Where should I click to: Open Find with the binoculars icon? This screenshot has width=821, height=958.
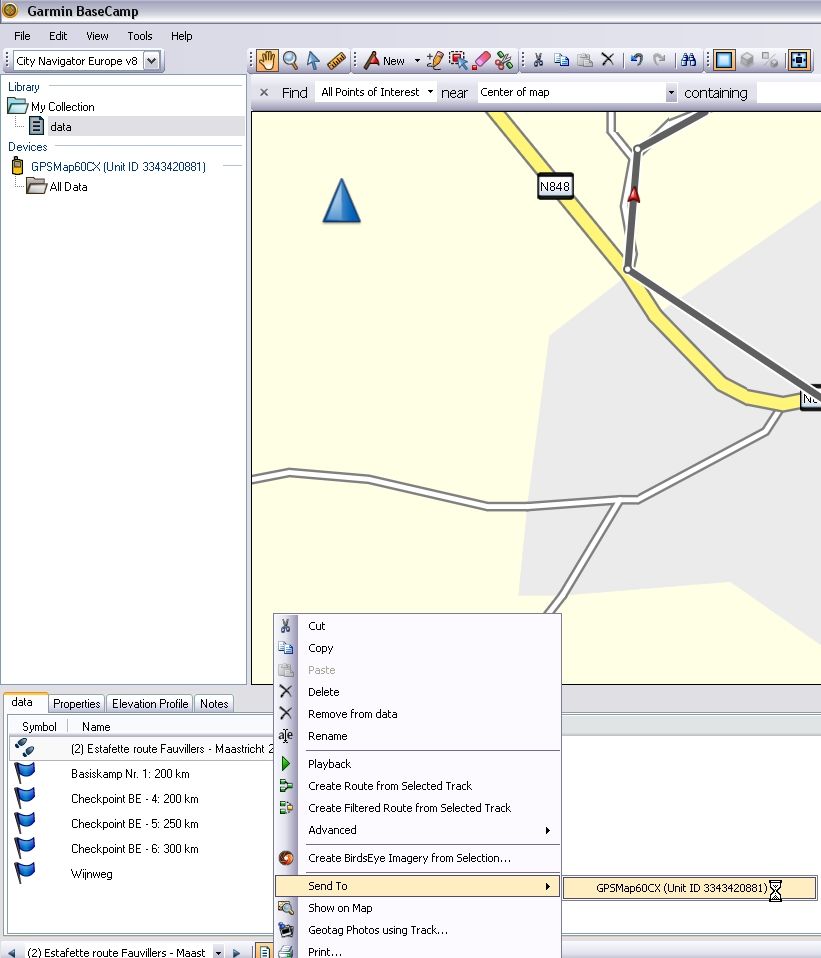[x=688, y=60]
